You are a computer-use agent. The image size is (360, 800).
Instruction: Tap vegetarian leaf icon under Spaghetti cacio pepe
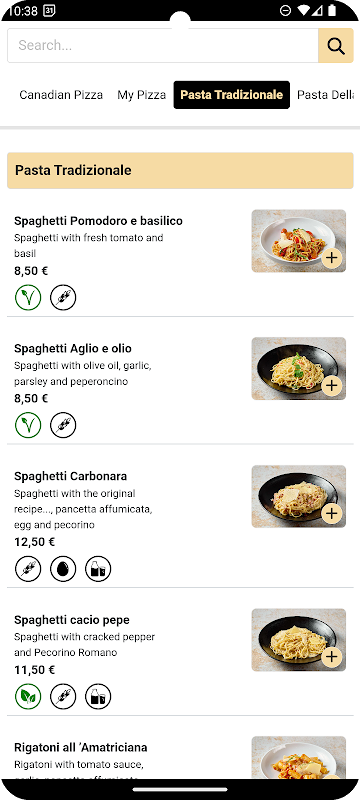28,696
